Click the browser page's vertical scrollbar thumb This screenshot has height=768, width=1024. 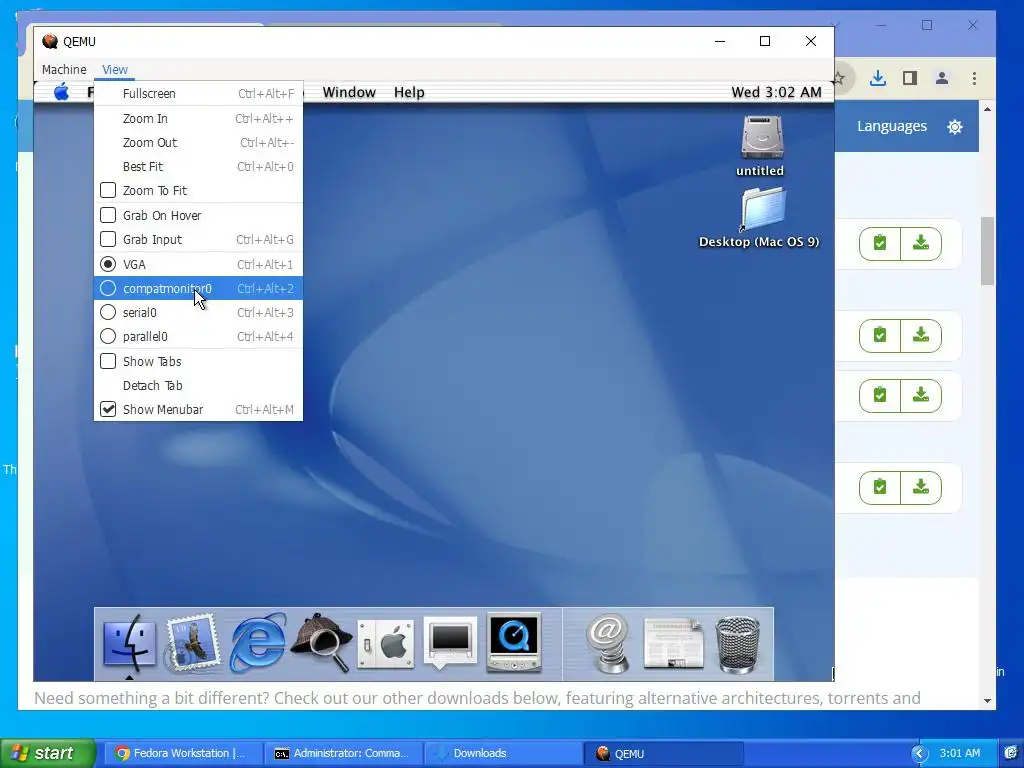click(987, 251)
